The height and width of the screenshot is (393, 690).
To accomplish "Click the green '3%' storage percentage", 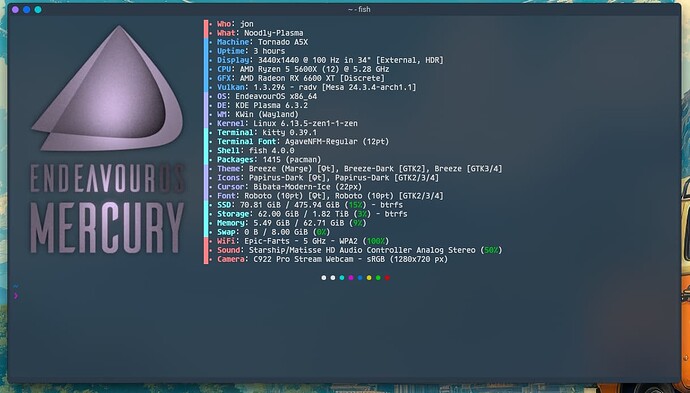I will (362, 214).
